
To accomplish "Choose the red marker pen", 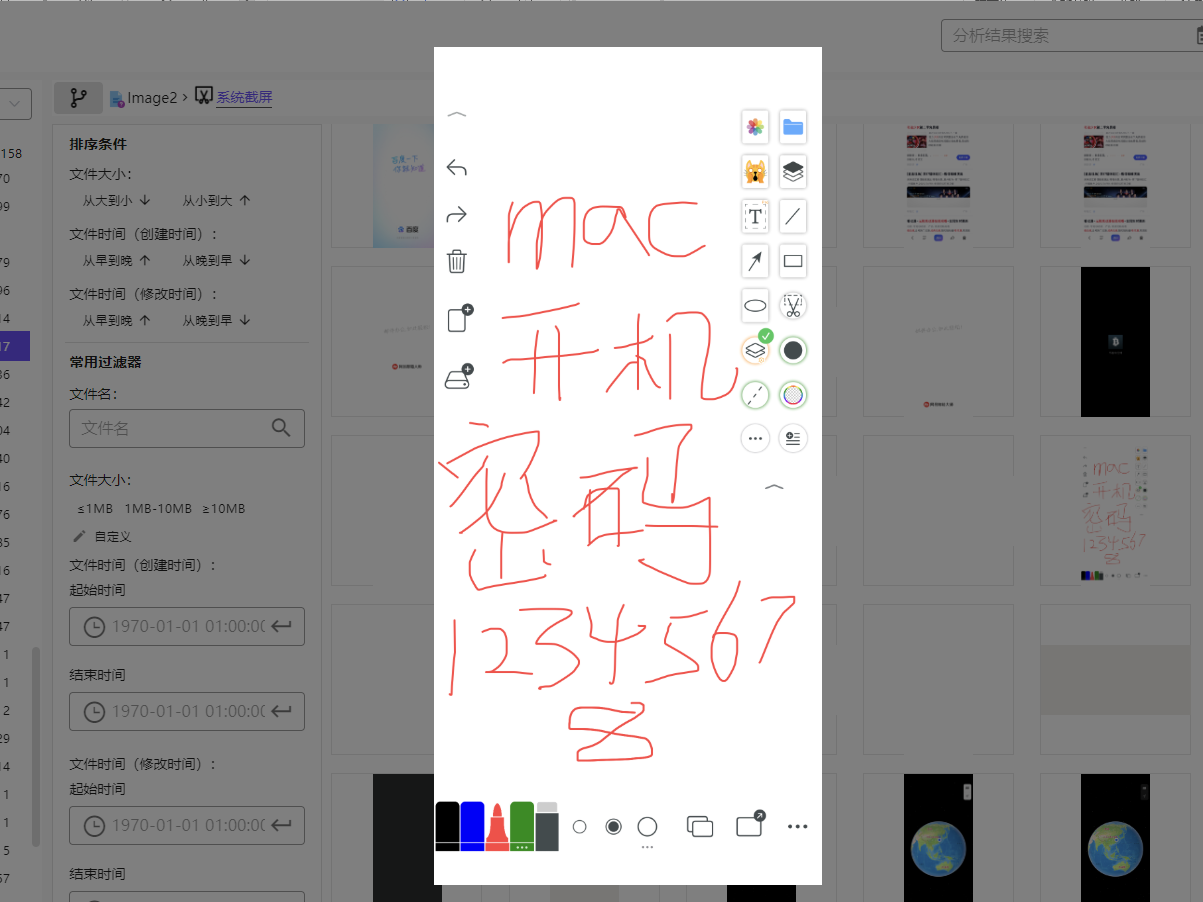I will (497, 828).
